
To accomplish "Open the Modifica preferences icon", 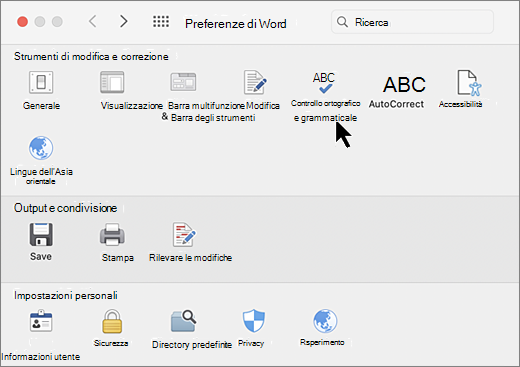I will [x=255, y=82].
